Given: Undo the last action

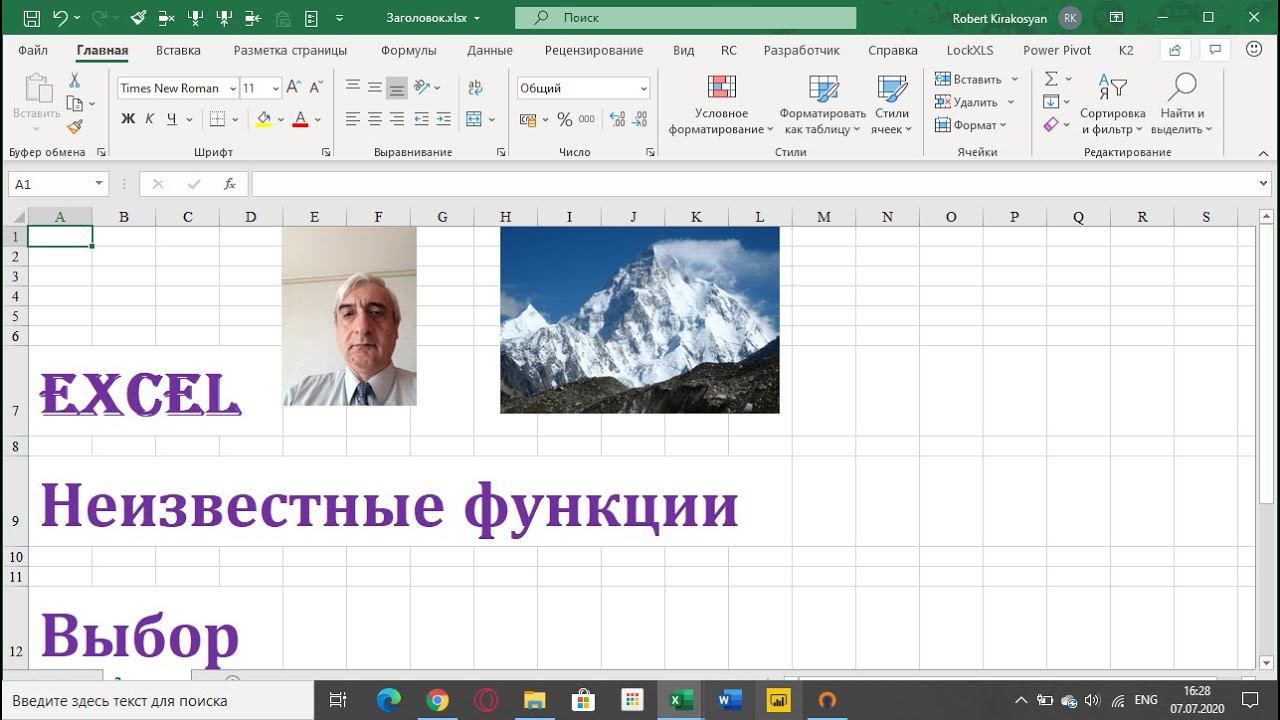Looking at the screenshot, I should (60, 18).
